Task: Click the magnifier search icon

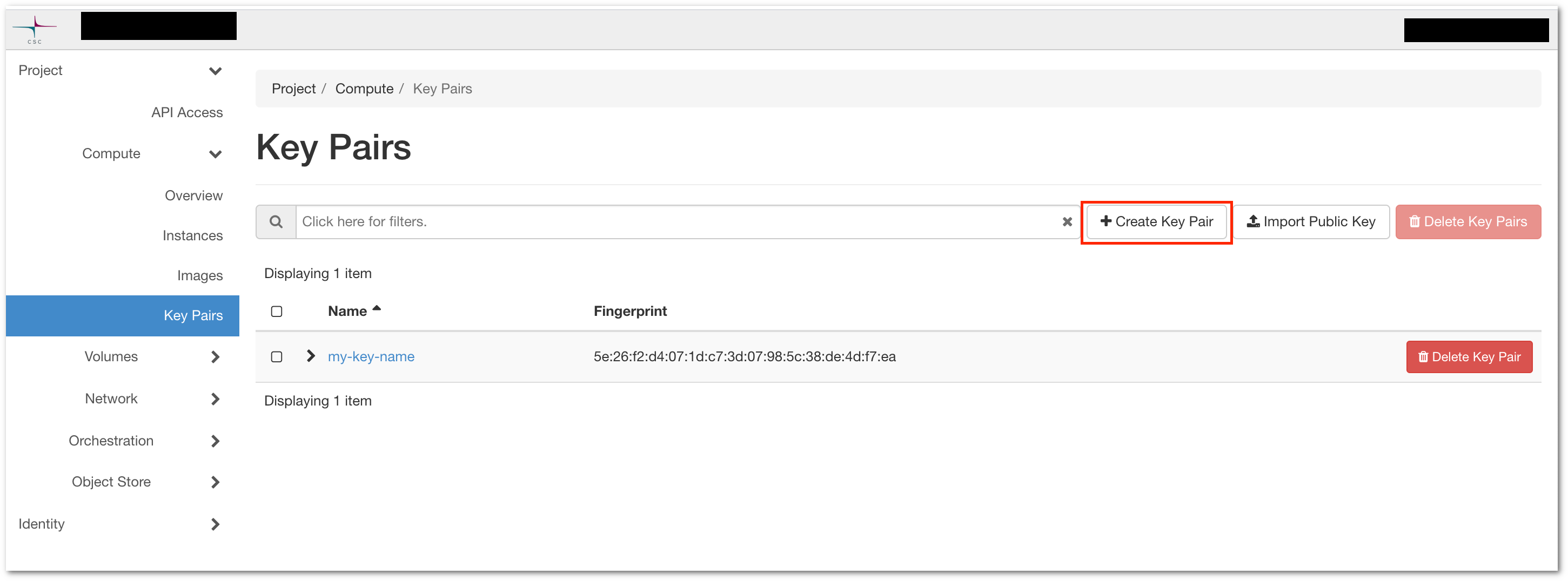Action: (276, 222)
